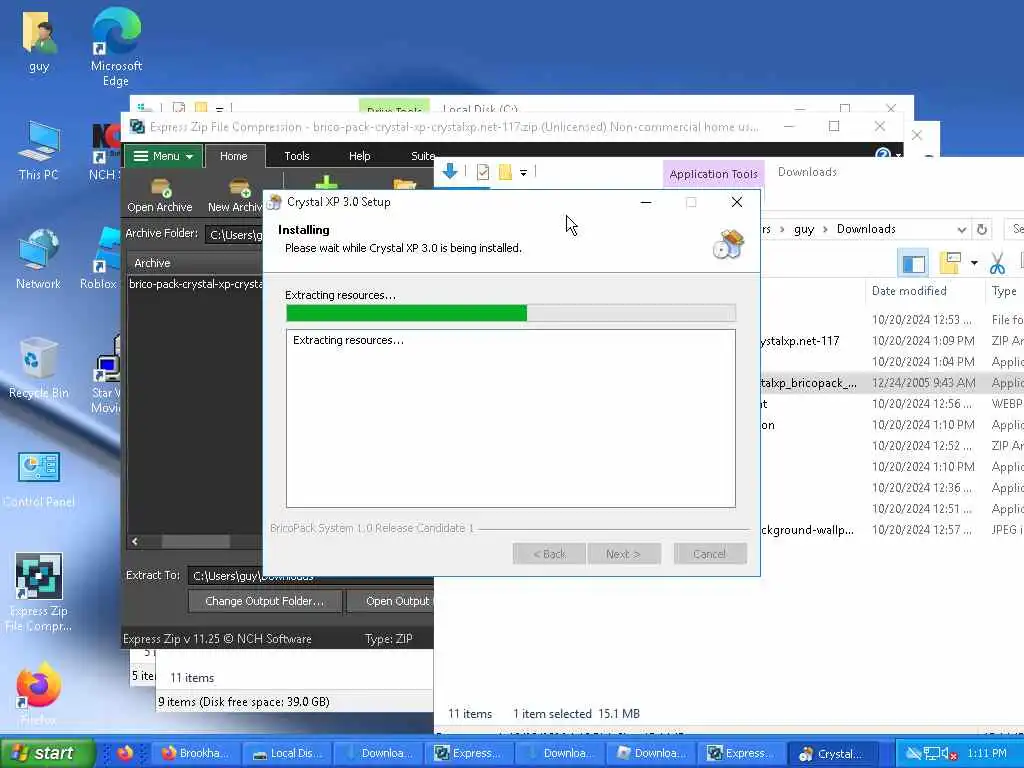Click the Type column header in Explorer

click(1004, 291)
